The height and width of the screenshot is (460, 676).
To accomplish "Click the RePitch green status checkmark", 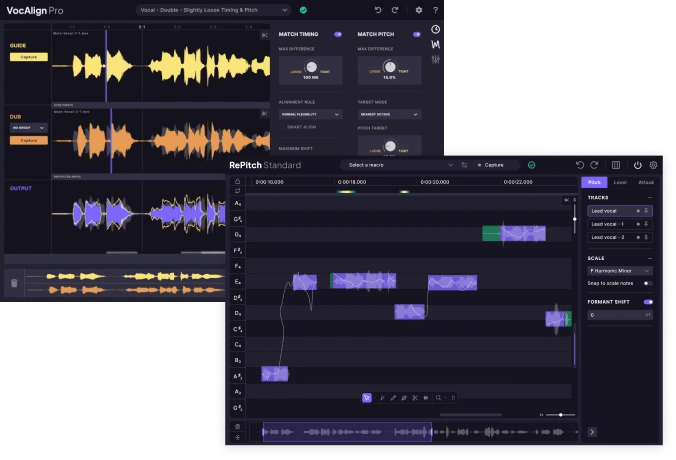I will 531,165.
